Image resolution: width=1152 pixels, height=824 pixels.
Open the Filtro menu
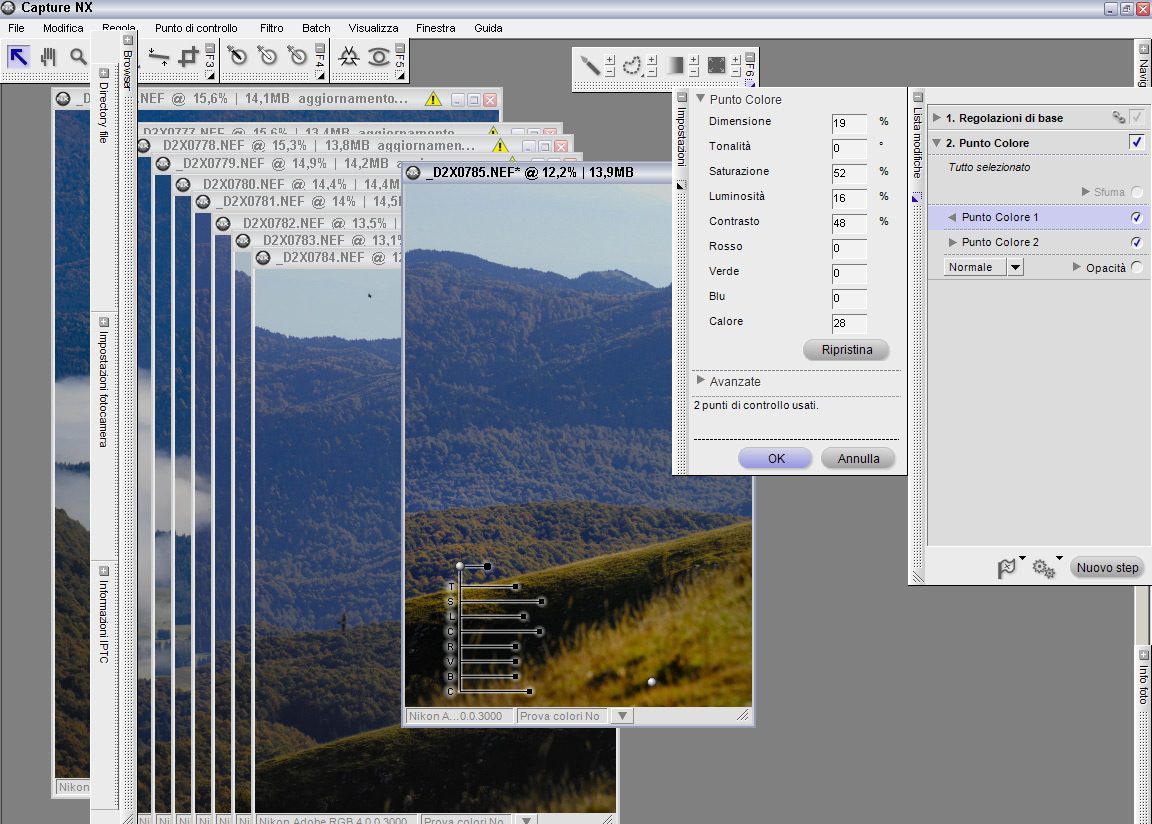pos(272,28)
